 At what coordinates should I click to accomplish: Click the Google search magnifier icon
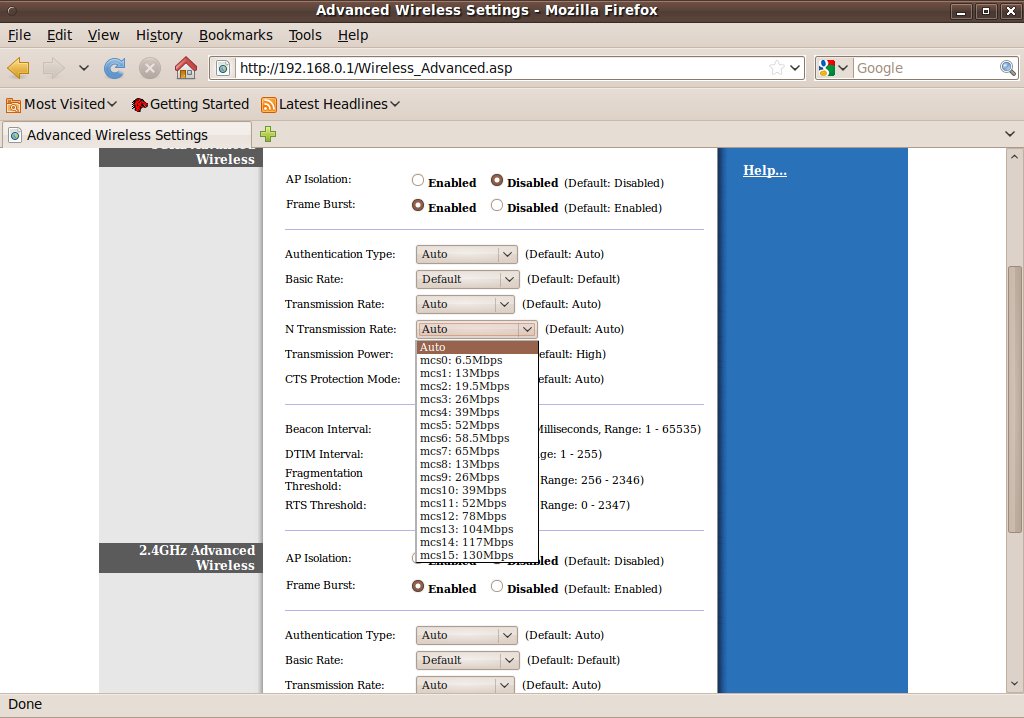coord(1008,68)
